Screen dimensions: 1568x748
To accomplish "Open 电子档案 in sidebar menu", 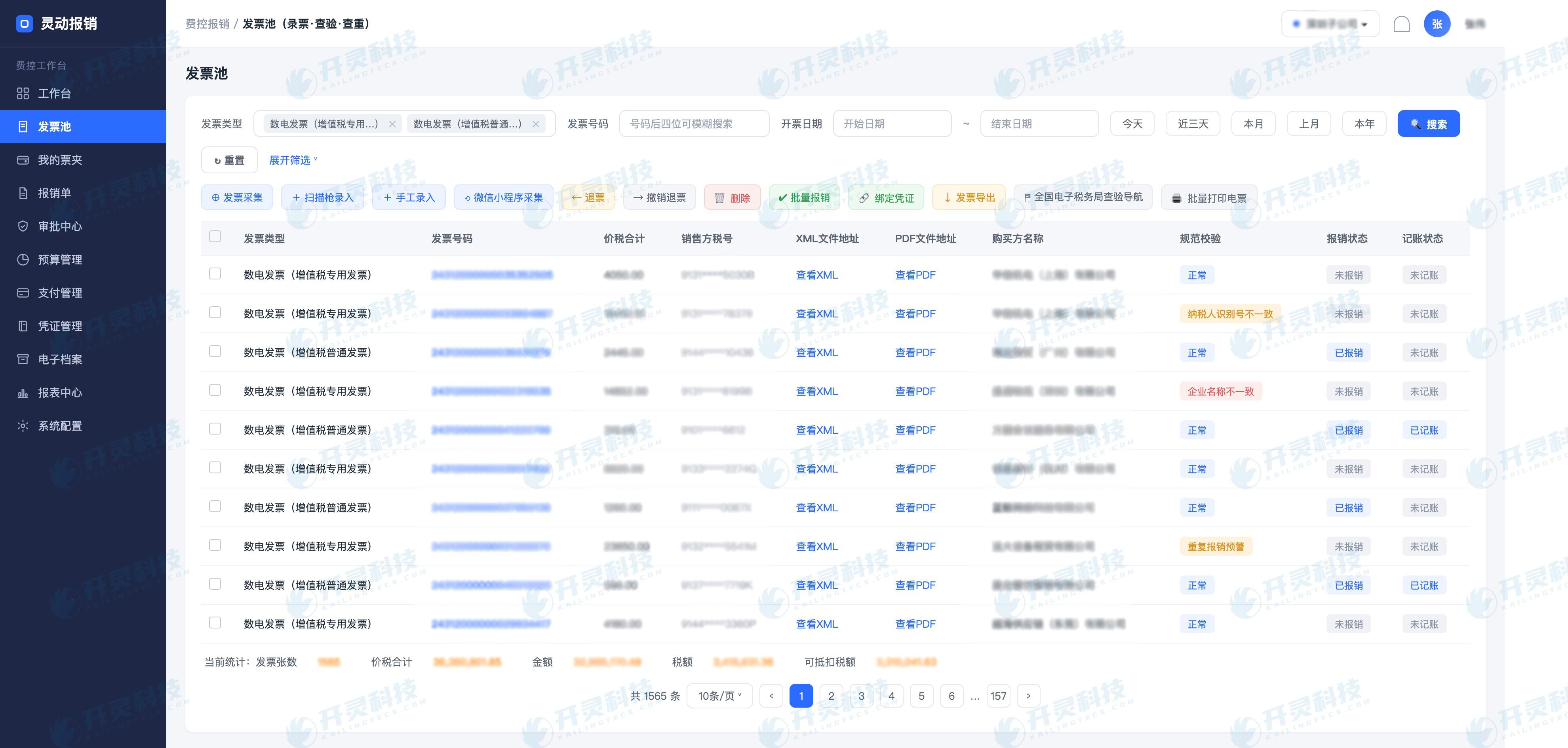I will point(83,359).
